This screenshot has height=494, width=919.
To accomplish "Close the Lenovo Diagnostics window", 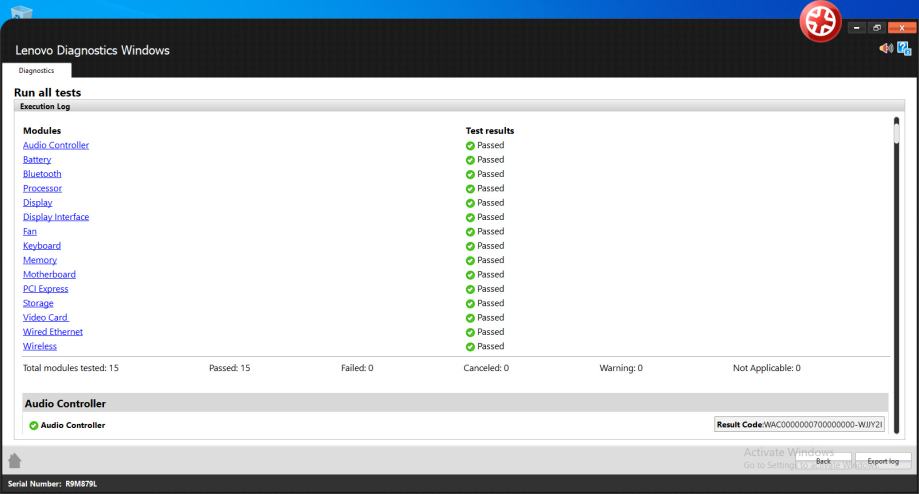I will [902, 28].
